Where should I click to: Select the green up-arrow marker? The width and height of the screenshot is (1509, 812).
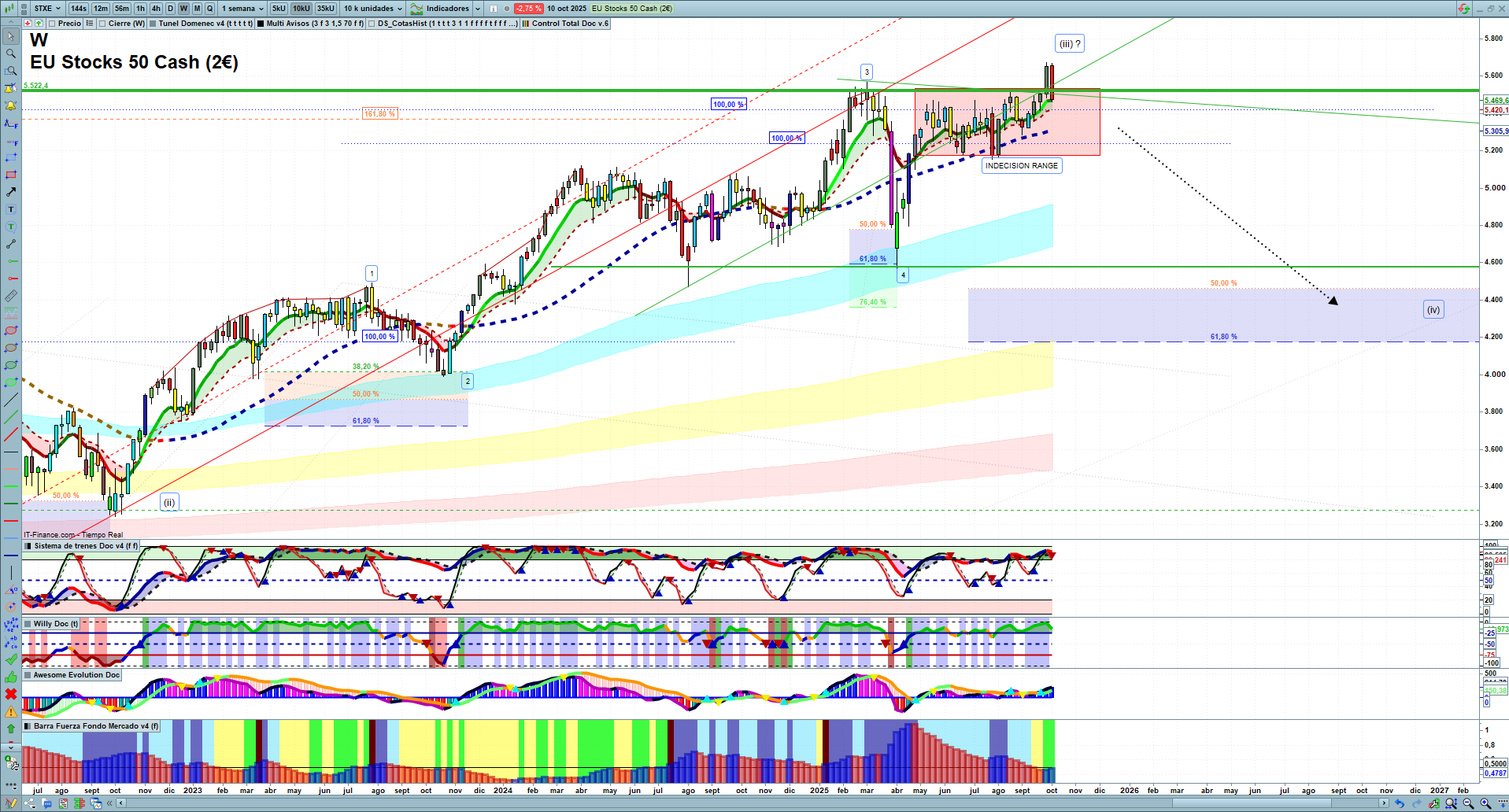point(11,729)
